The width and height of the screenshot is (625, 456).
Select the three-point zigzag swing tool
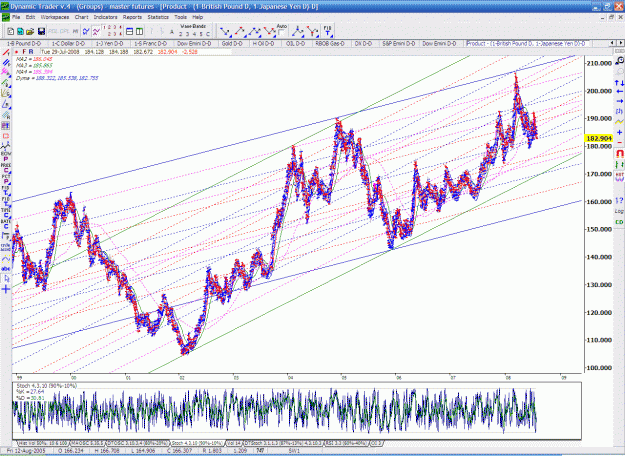click(x=254, y=31)
